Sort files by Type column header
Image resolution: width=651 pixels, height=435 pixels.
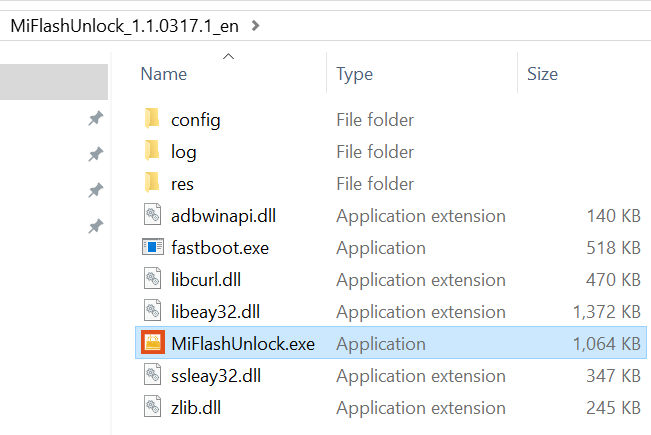354,74
